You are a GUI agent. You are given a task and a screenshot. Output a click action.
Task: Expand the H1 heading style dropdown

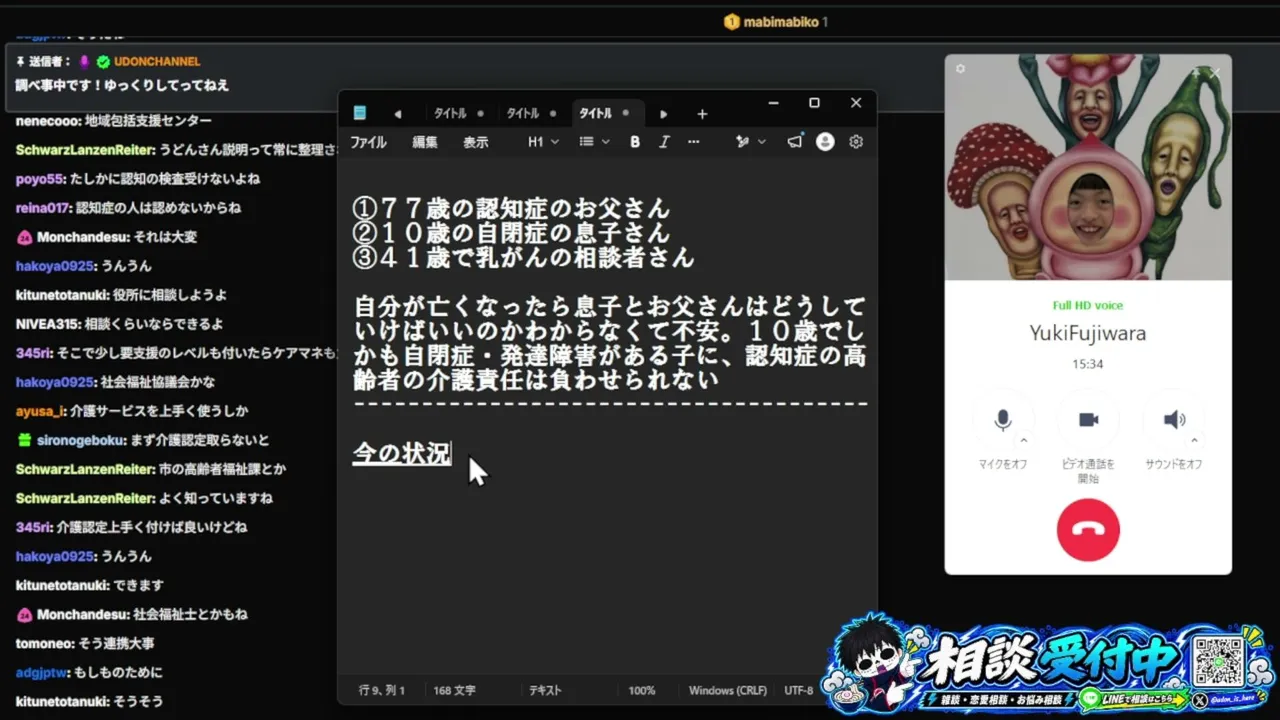(543, 142)
